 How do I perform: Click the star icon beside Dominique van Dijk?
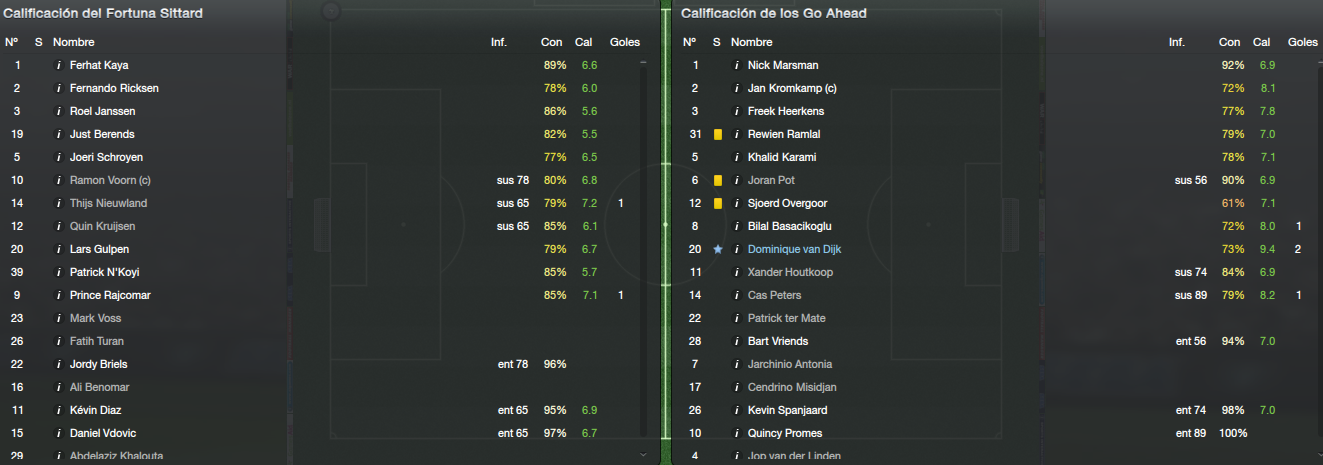coord(717,249)
